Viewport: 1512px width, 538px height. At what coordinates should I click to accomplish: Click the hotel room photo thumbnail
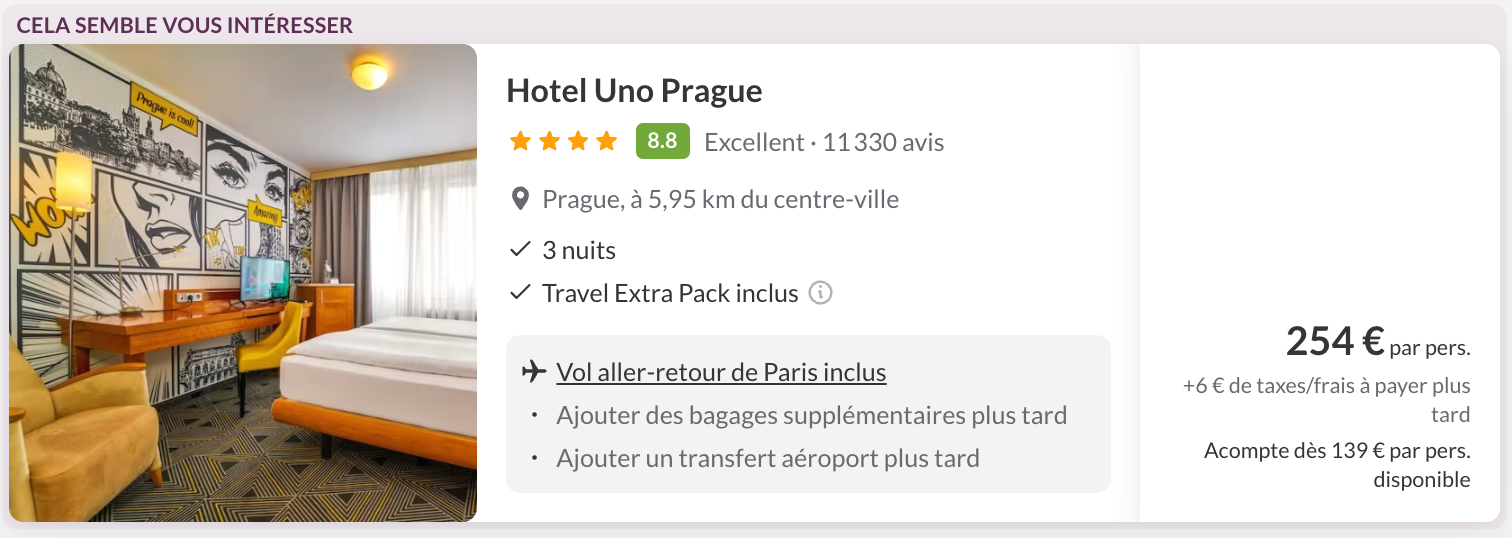click(243, 283)
